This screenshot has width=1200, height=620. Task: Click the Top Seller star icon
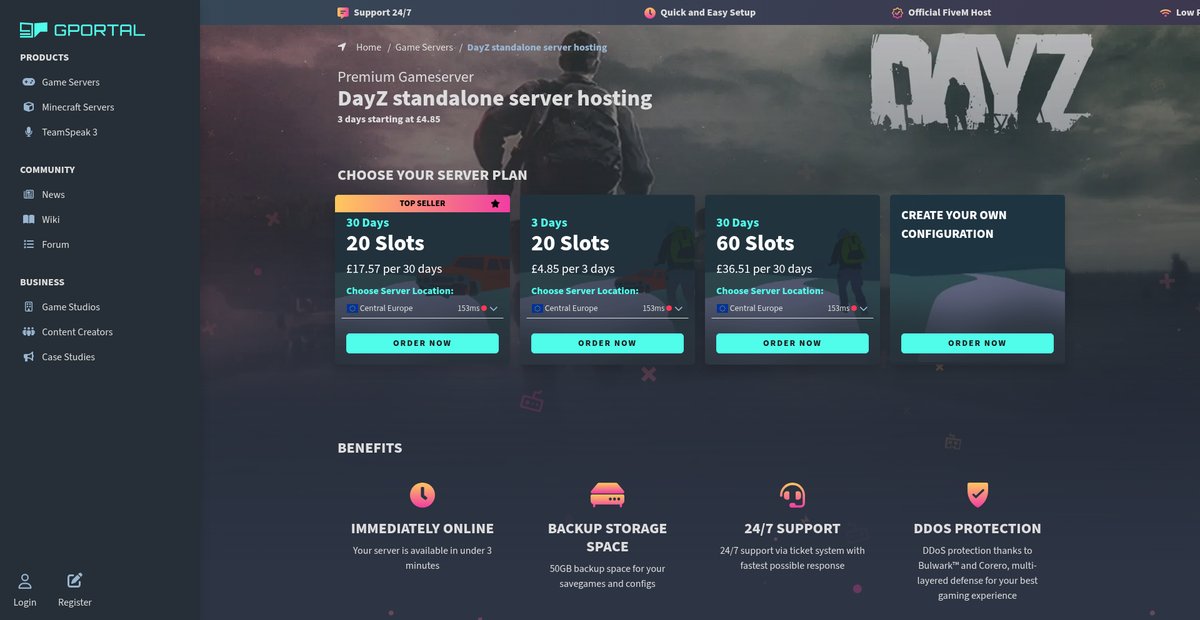(x=495, y=203)
